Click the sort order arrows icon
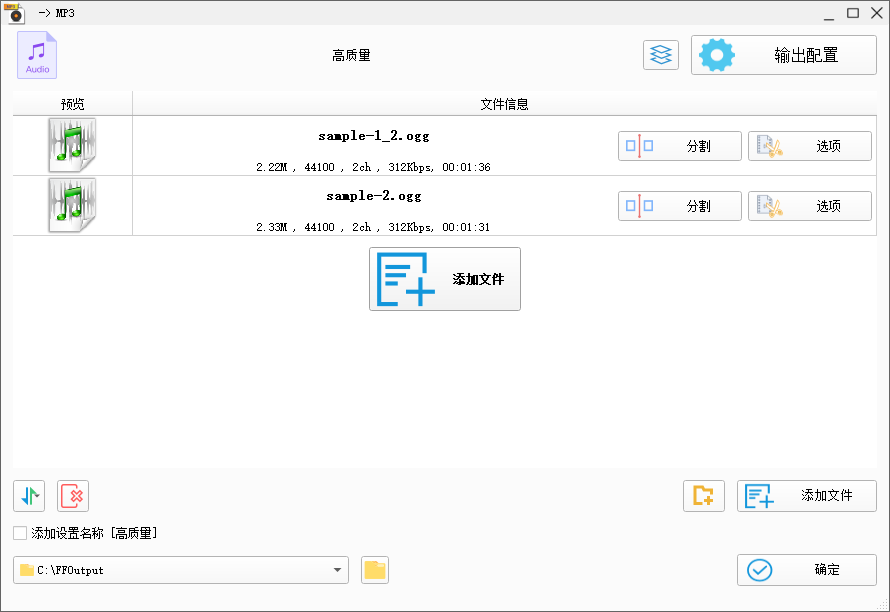This screenshot has height=612, width=890. 29,495
